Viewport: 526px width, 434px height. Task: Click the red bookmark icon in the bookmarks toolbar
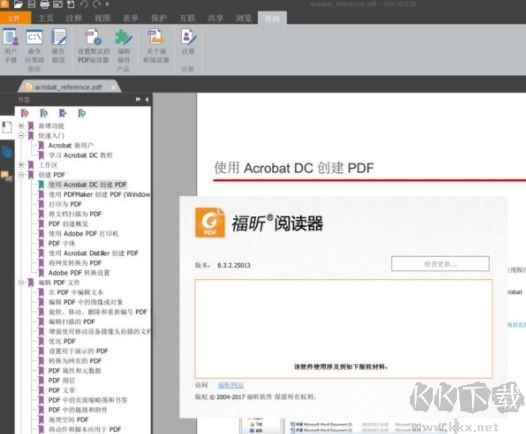click(x=25, y=113)
